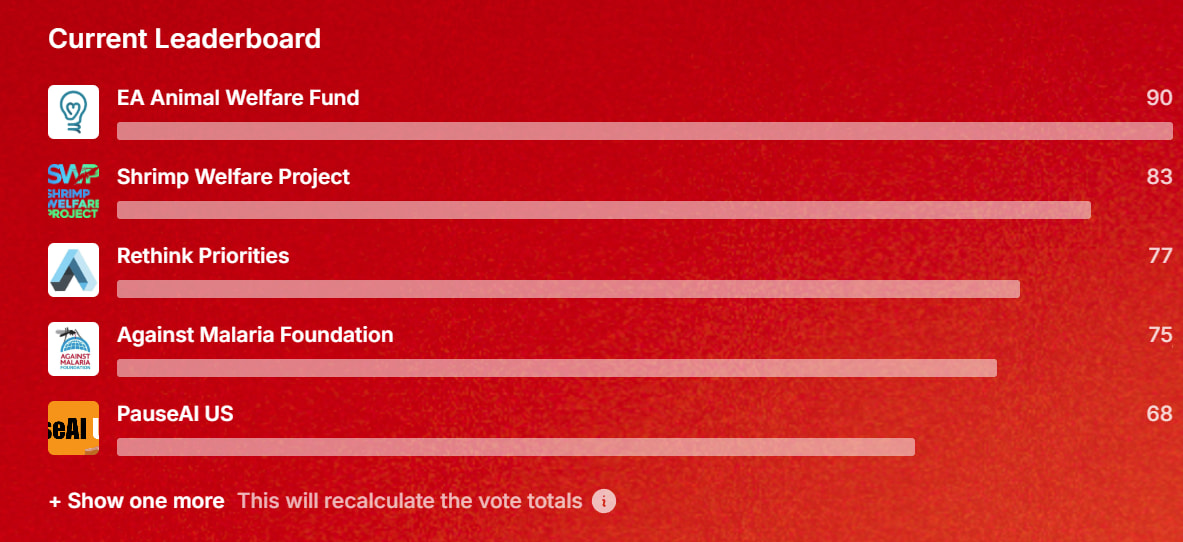Image resolution: width=1183 pixels, height=542 pixels.
Task: Open the PauseAI US orange logo
Action: pos(73,428)
